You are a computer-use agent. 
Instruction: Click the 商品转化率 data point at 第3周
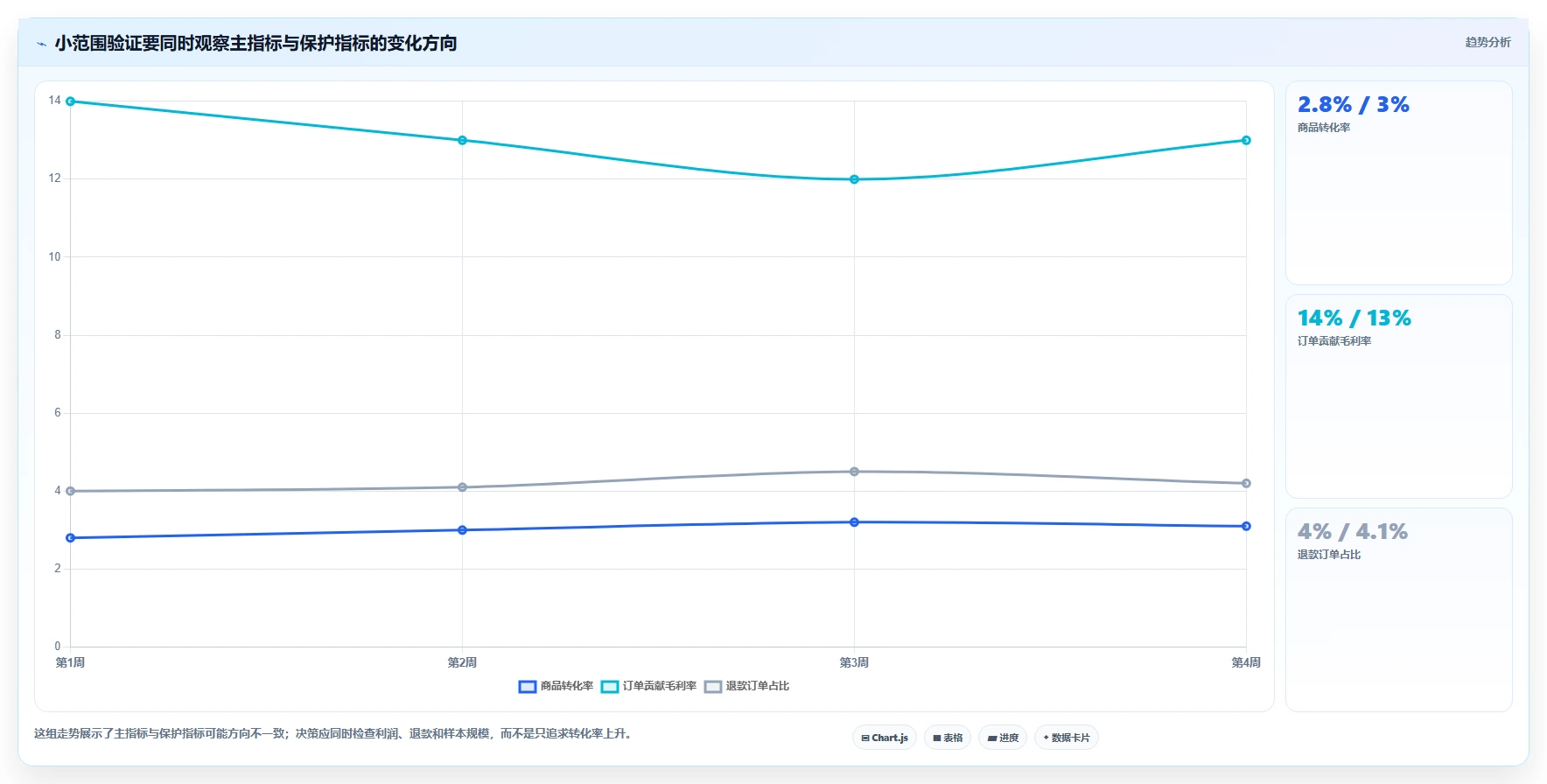(854, 522)
